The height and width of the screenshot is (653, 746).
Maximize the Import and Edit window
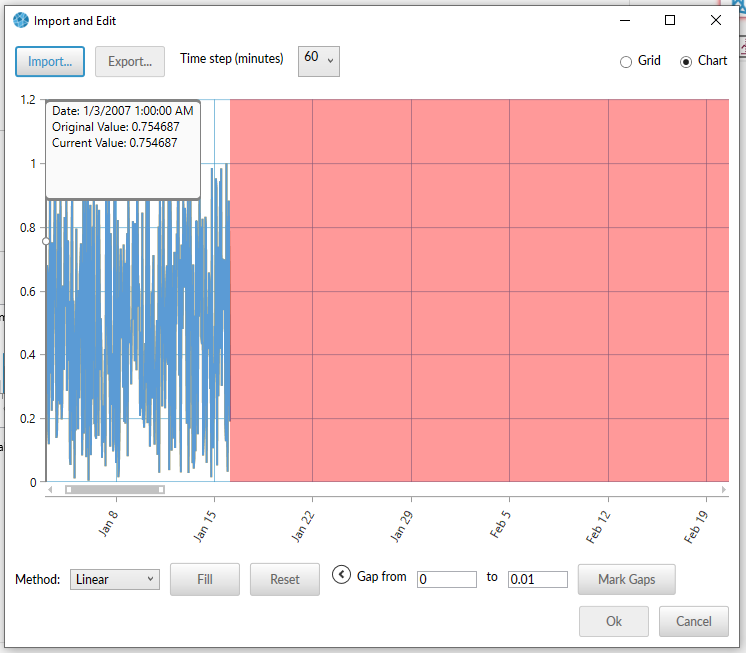[x=670, y=20]
